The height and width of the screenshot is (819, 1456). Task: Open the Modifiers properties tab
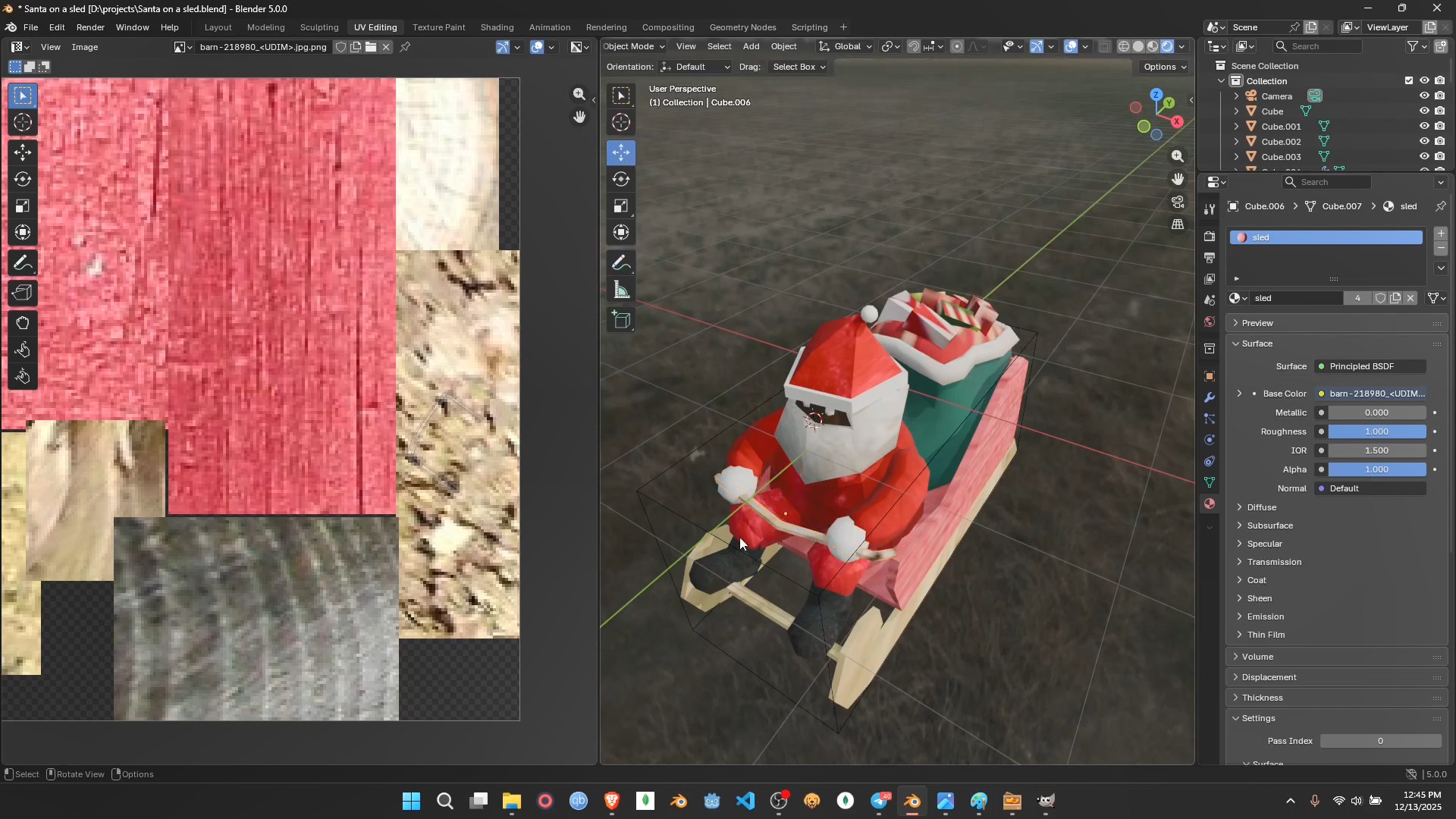pyautogui.click(x=1210, y=397)
